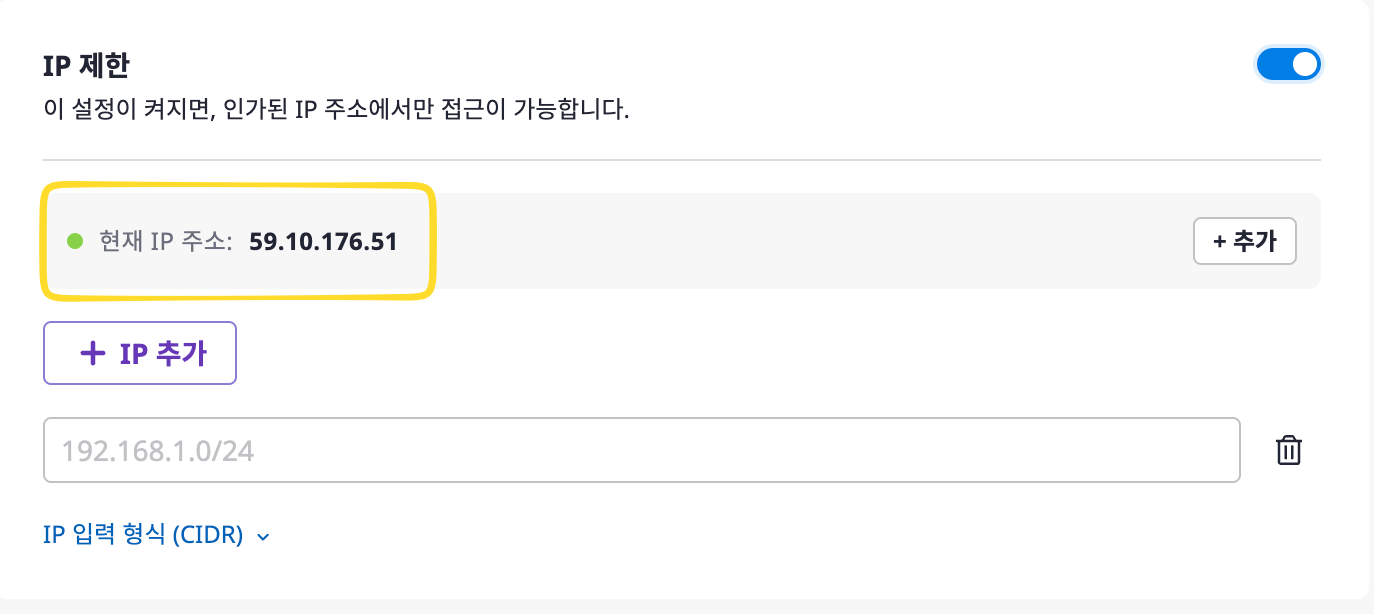Click the green status dot beside 현재 IP 주소

tap(74, 241)
